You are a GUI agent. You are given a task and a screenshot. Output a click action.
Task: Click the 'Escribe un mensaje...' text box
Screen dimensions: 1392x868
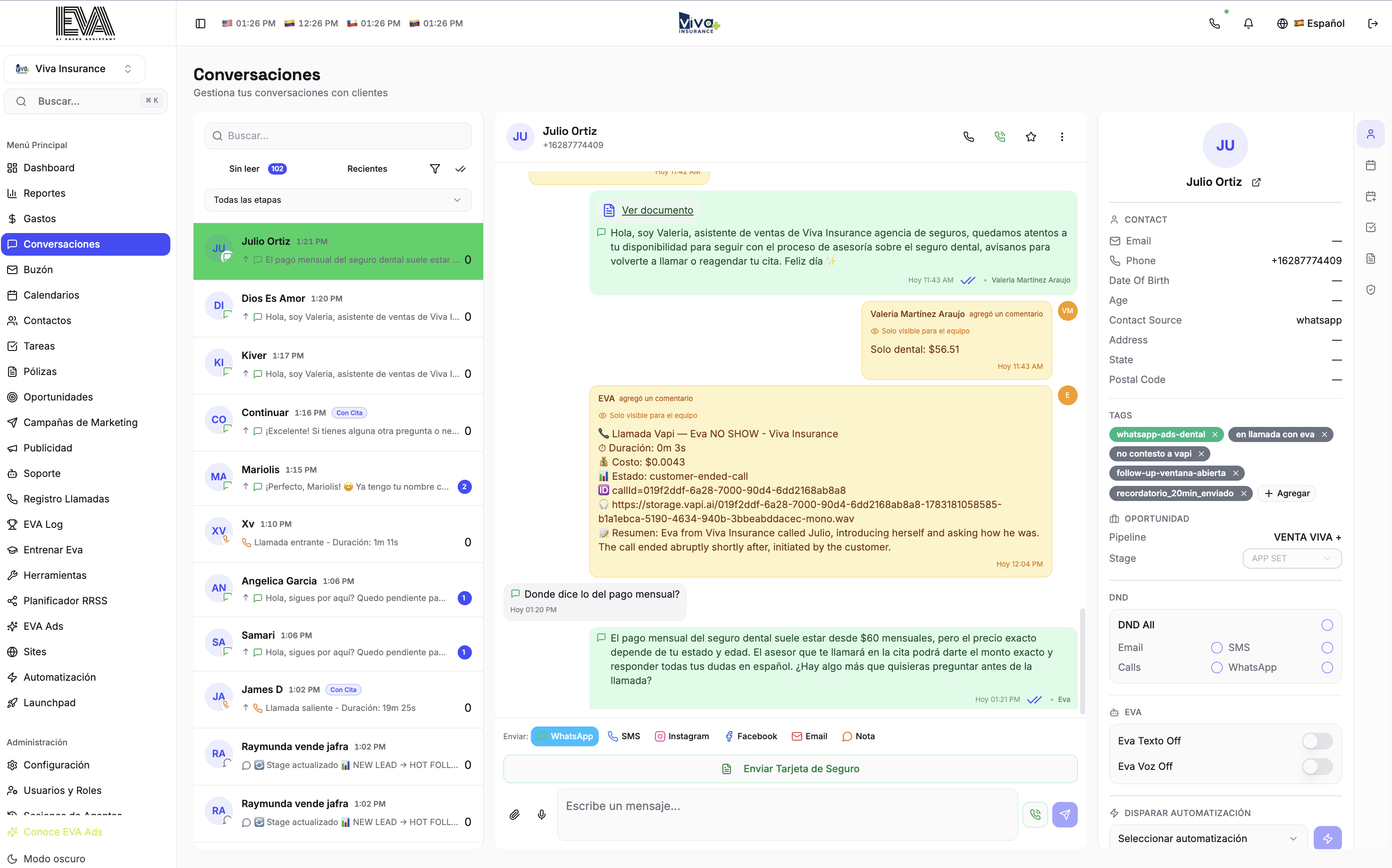pyautogui.click(x=788, y=815)
